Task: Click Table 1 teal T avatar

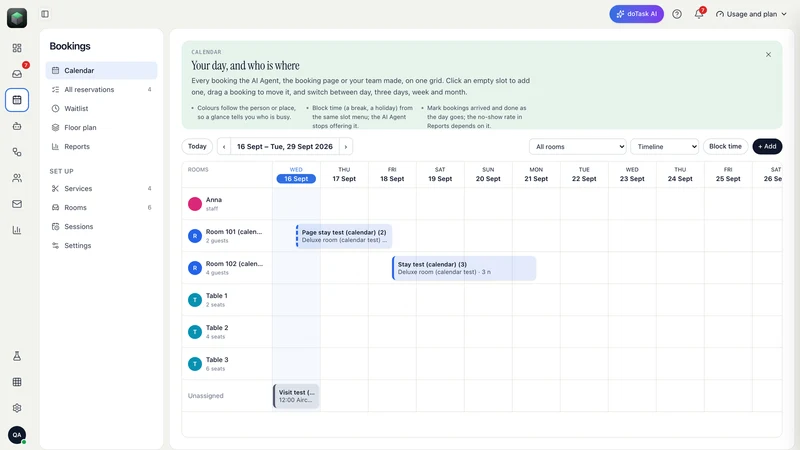Action: pos(195,300)
